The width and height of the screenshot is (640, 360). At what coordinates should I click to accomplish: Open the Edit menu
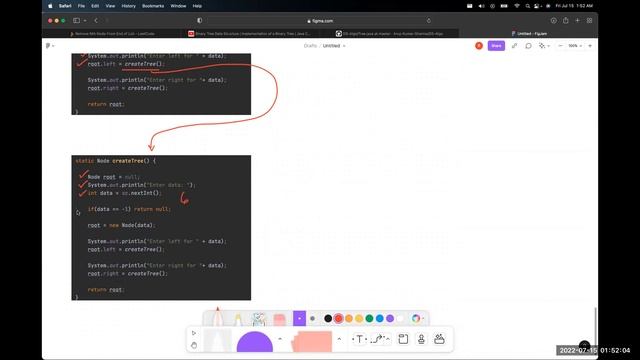click(95, 6)
